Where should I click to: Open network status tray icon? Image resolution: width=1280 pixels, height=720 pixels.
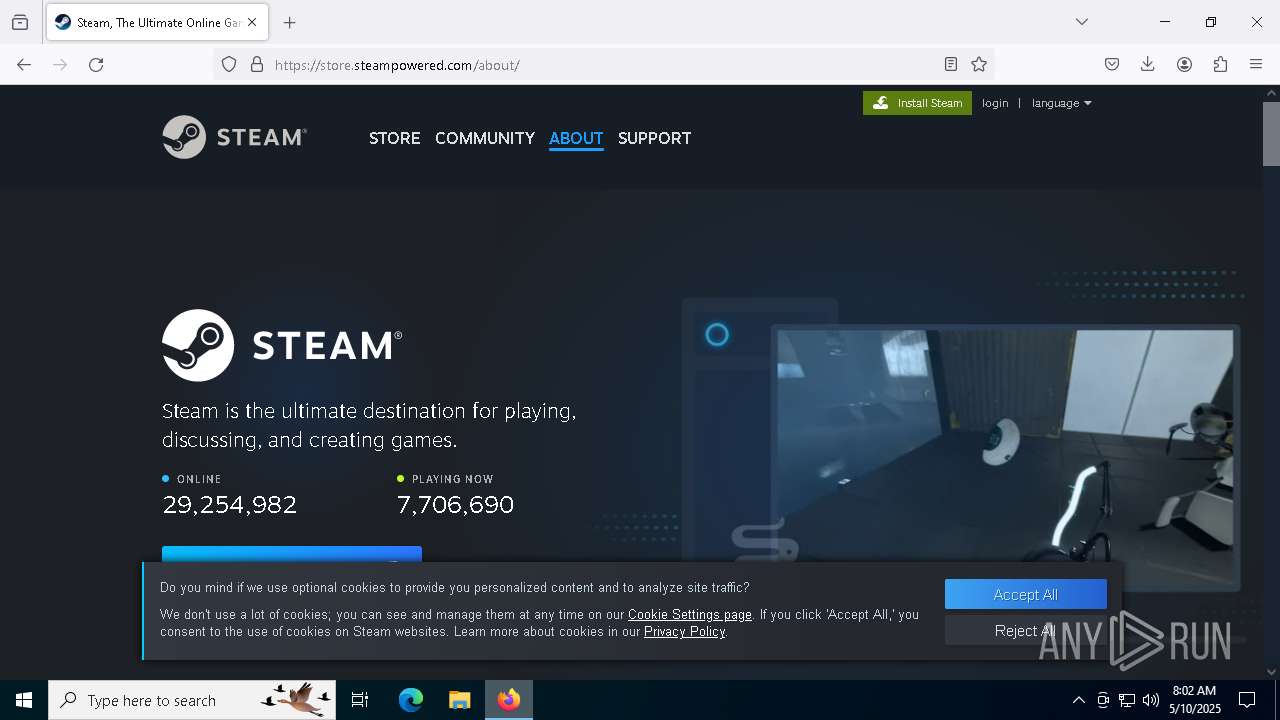point(1127,700)
